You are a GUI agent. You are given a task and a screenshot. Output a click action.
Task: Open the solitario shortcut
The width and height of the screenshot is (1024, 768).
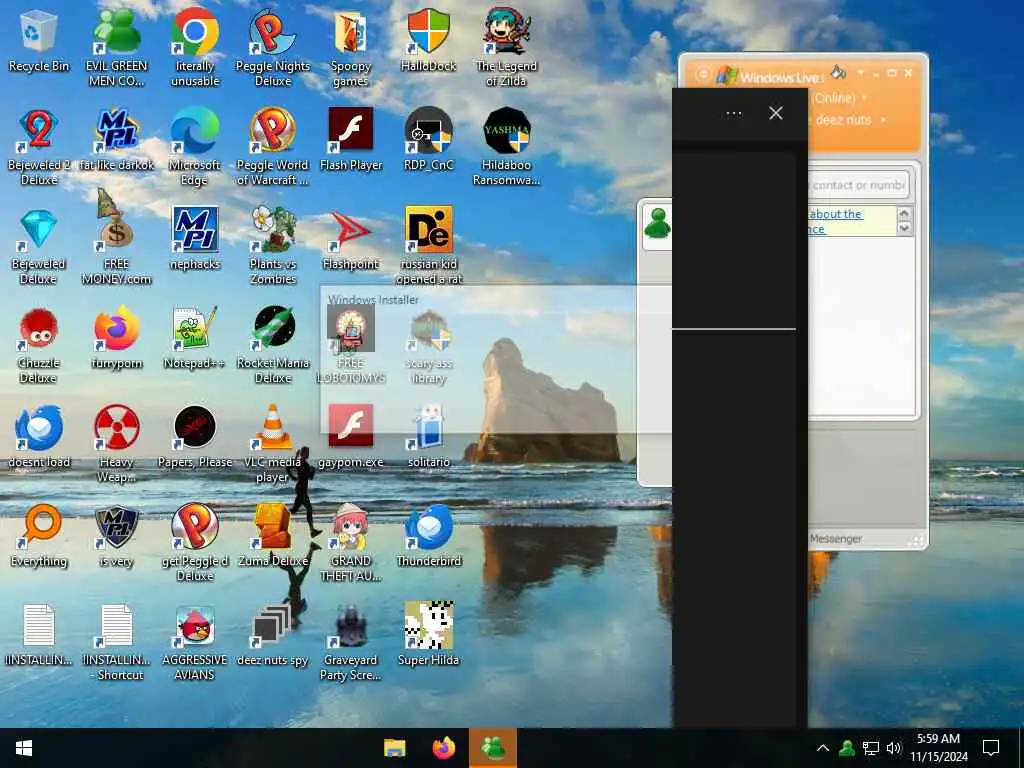tap(428, 436)
